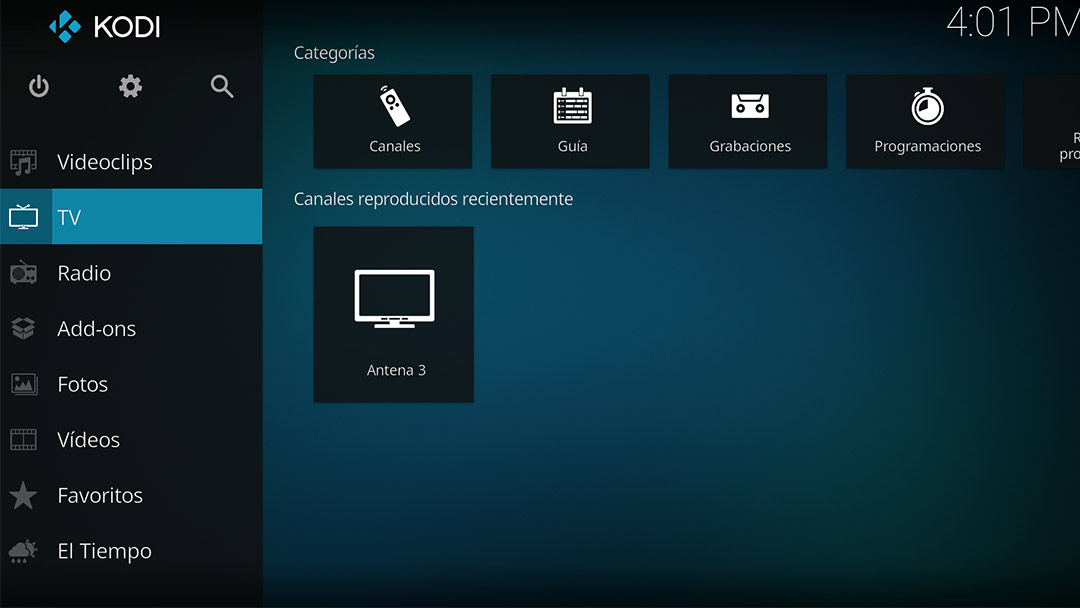Open Programaciones timer tile

click(926, 121)
